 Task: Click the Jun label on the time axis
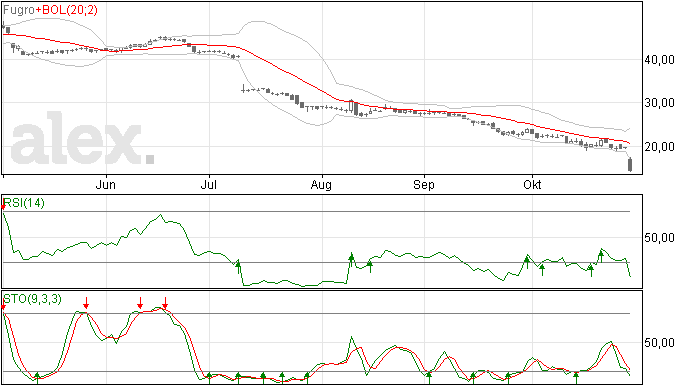pos(106,184)
